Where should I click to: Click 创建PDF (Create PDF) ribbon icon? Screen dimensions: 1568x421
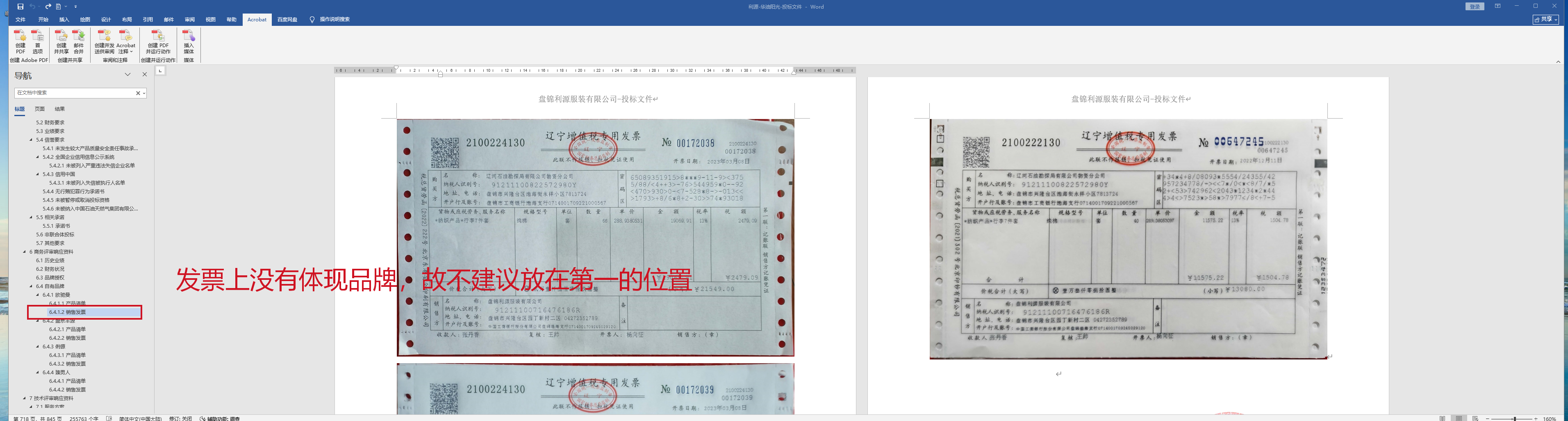pyautogui.click(x=20, y=42)
